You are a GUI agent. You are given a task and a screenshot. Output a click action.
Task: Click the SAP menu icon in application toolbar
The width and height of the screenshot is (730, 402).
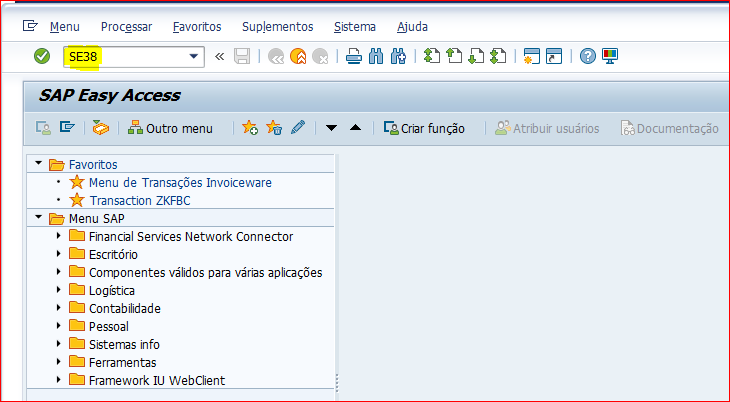[x=67, y=127]
